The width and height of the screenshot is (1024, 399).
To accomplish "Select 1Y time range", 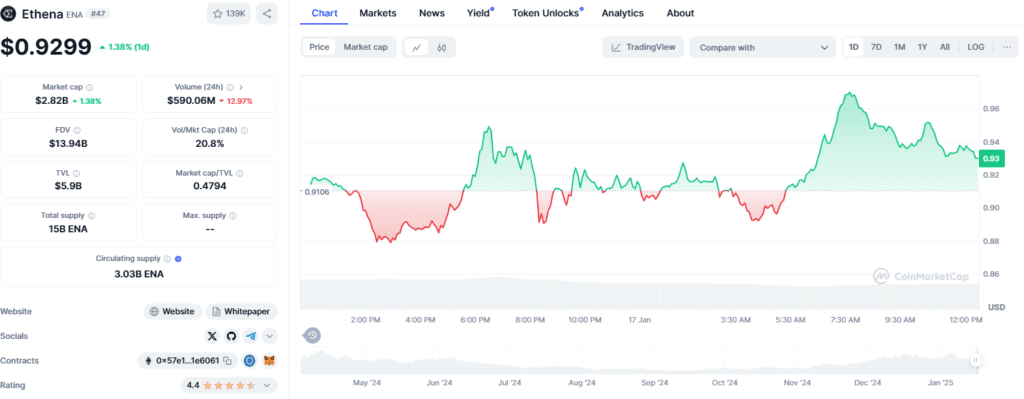I will [x=922, y=47].
